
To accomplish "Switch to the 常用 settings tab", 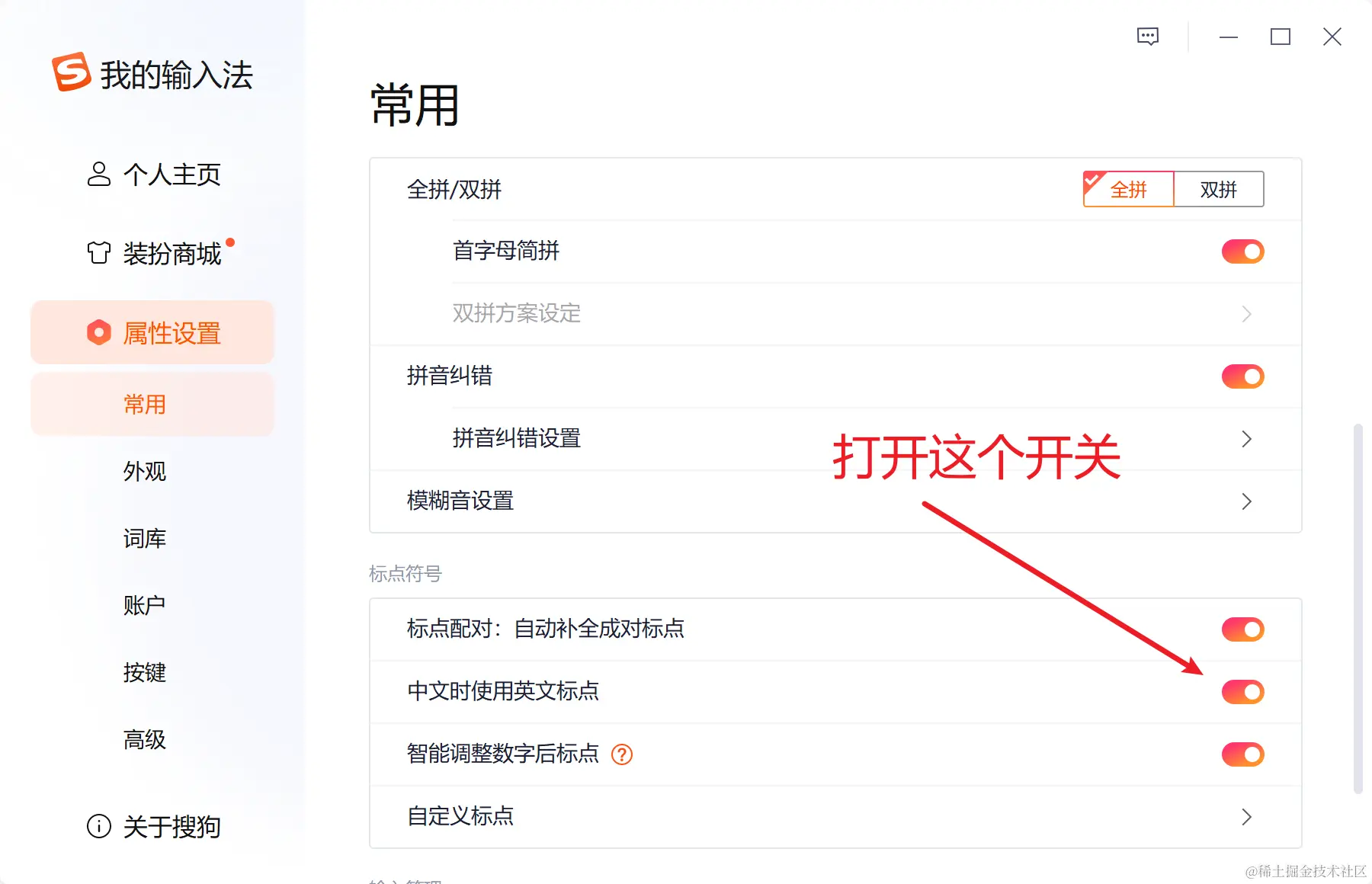I will coord(152,405).
